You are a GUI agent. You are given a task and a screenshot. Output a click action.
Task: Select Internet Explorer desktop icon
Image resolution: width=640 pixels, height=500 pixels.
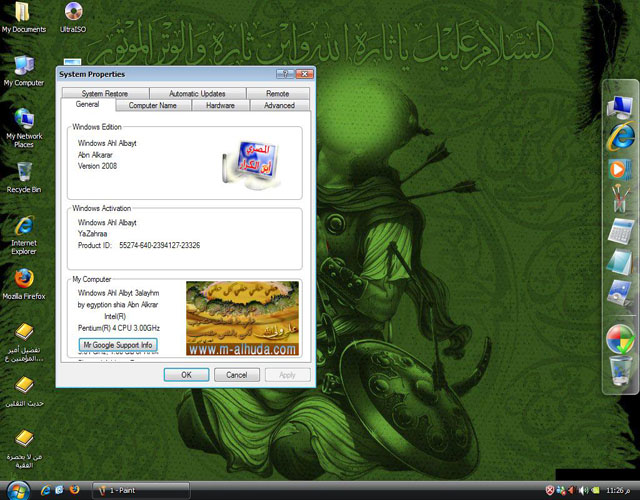click(x=24, y=235)
